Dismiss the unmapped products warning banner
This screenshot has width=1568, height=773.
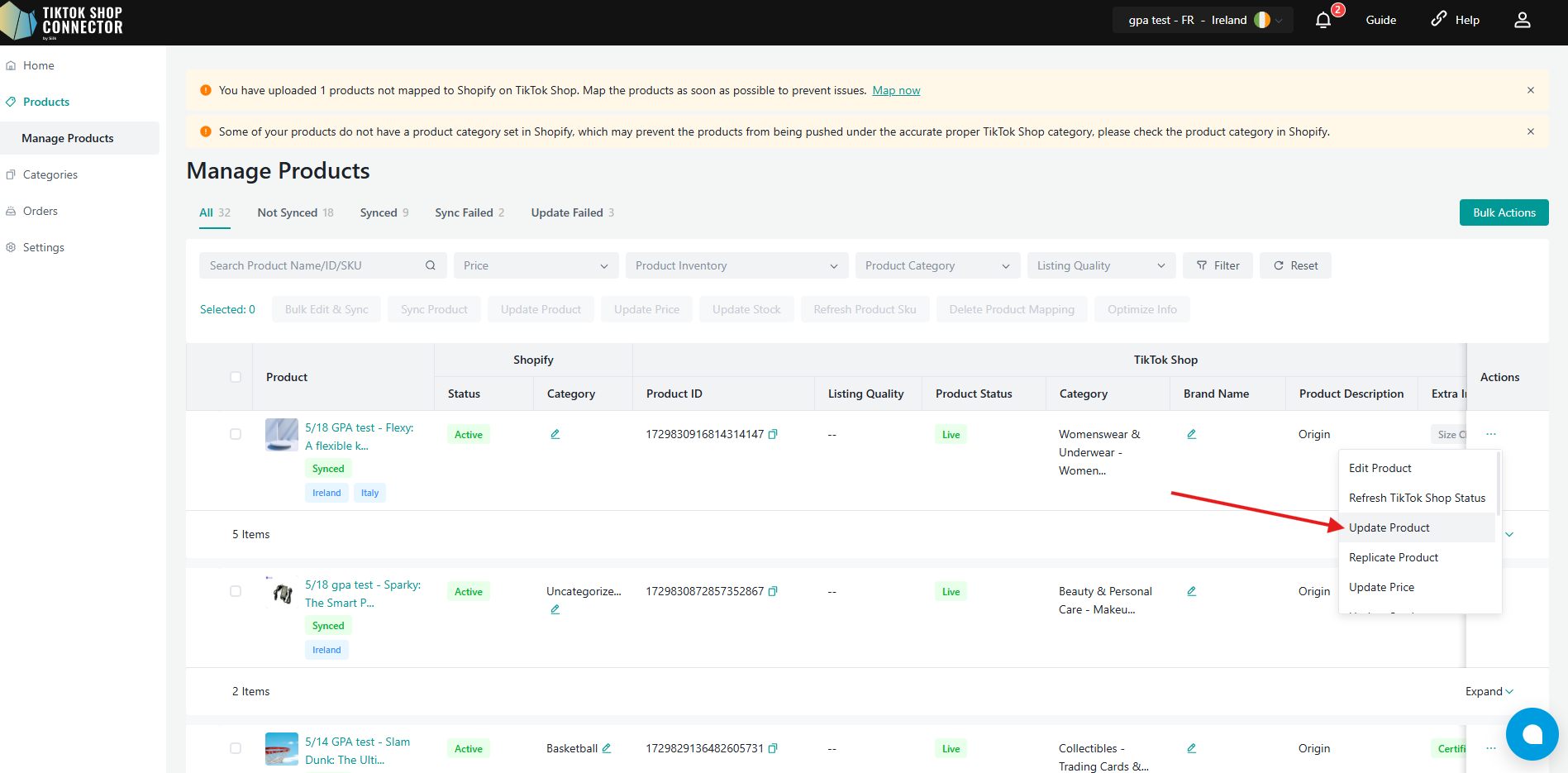click(x=1531, y=90)
